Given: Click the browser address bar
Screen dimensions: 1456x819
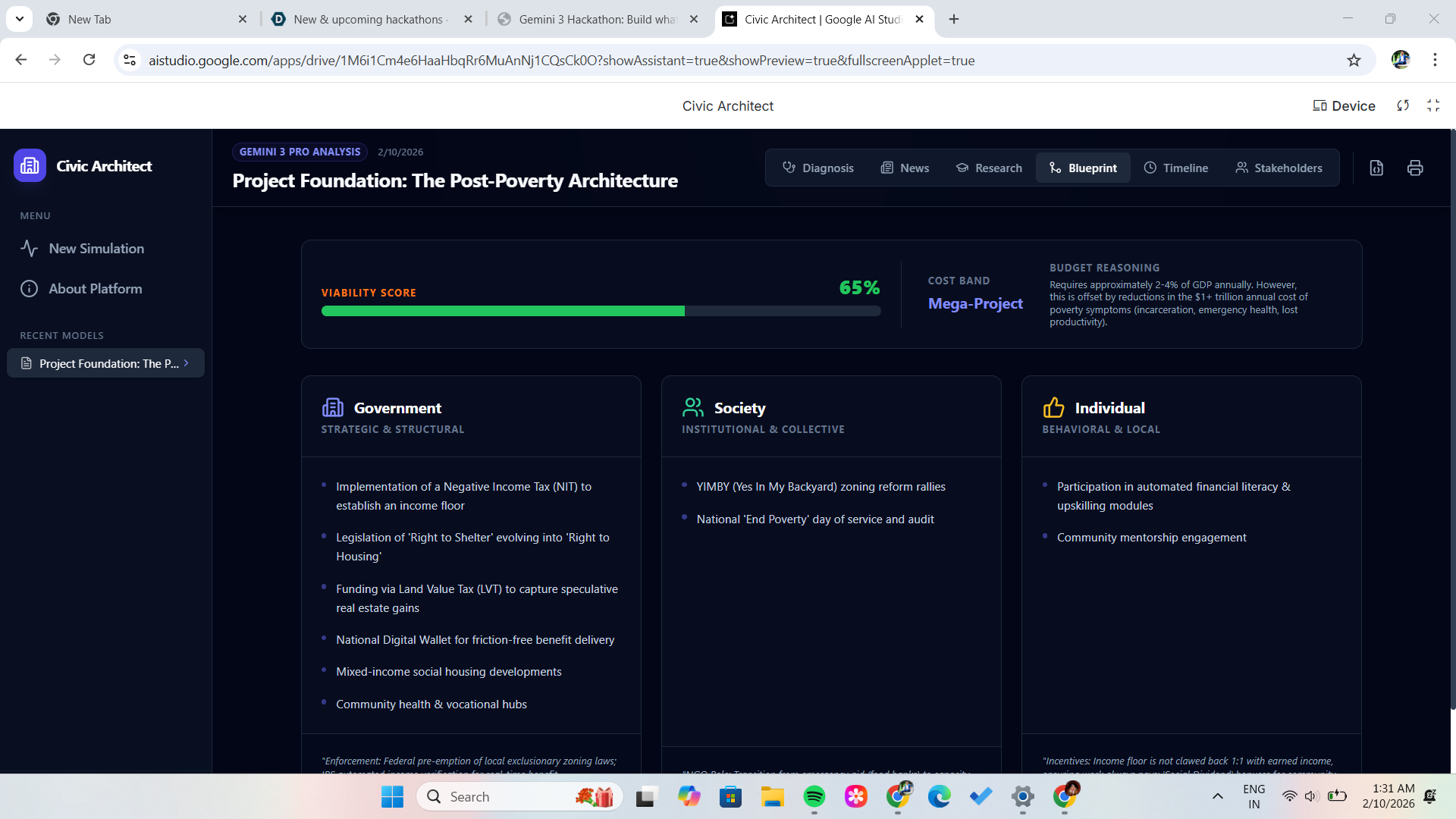Looking at the screenshot, I should click(561, 61).
